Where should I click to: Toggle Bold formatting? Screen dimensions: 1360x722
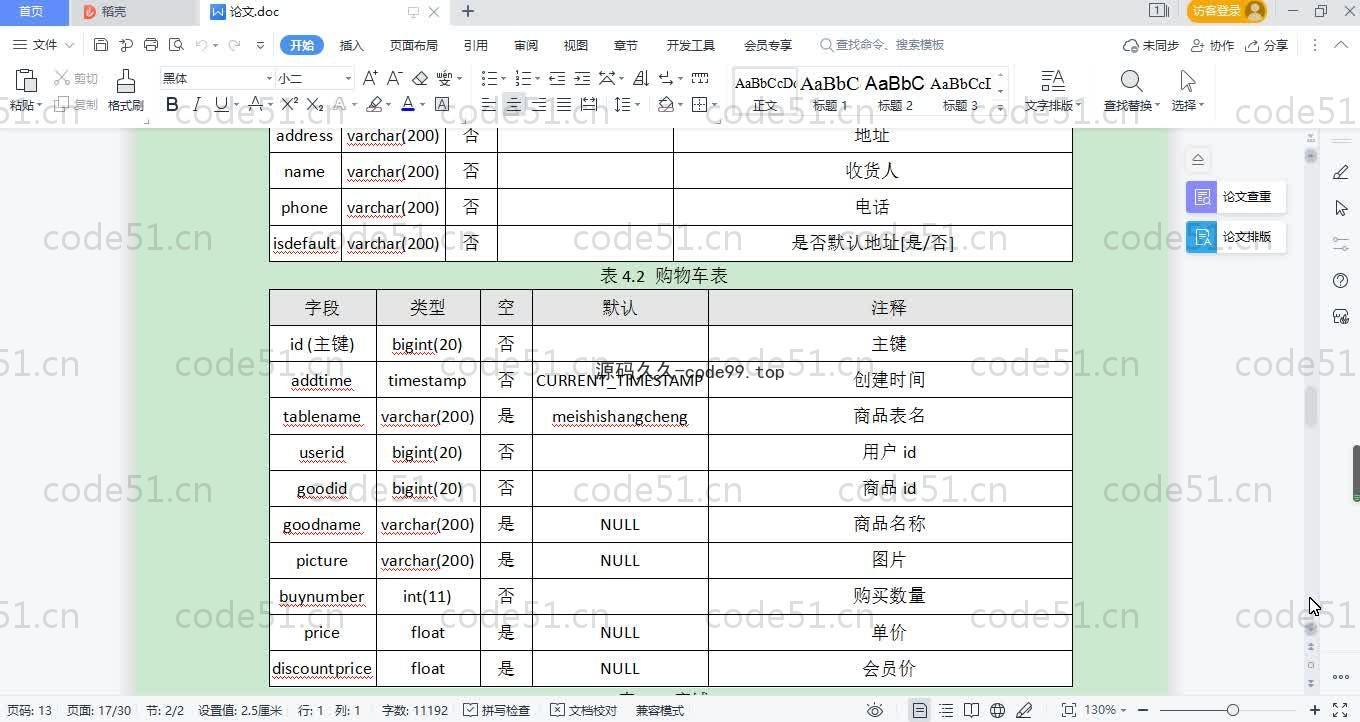point(172,104)
